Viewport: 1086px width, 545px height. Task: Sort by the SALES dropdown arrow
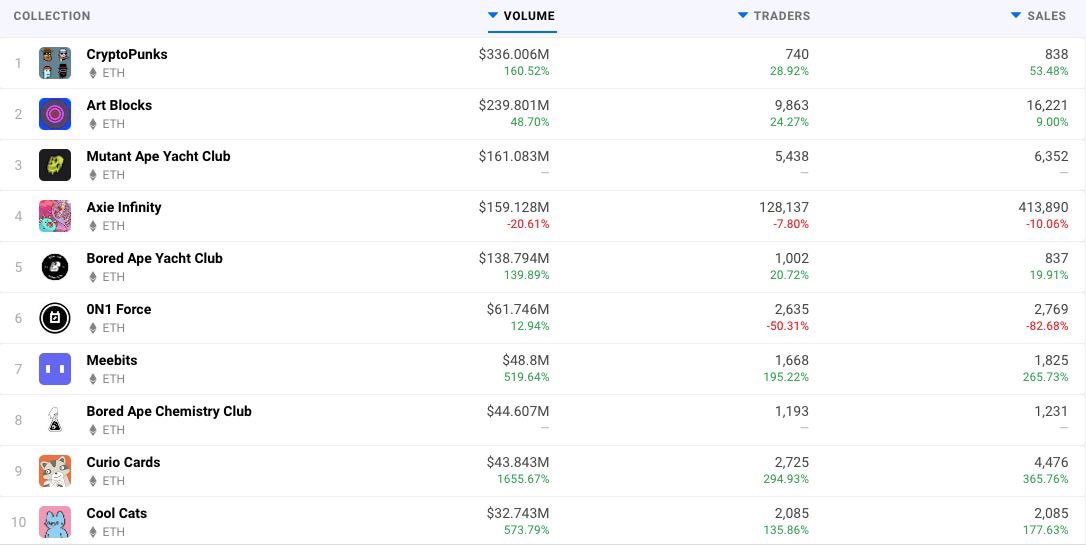tap(1015, 15)
